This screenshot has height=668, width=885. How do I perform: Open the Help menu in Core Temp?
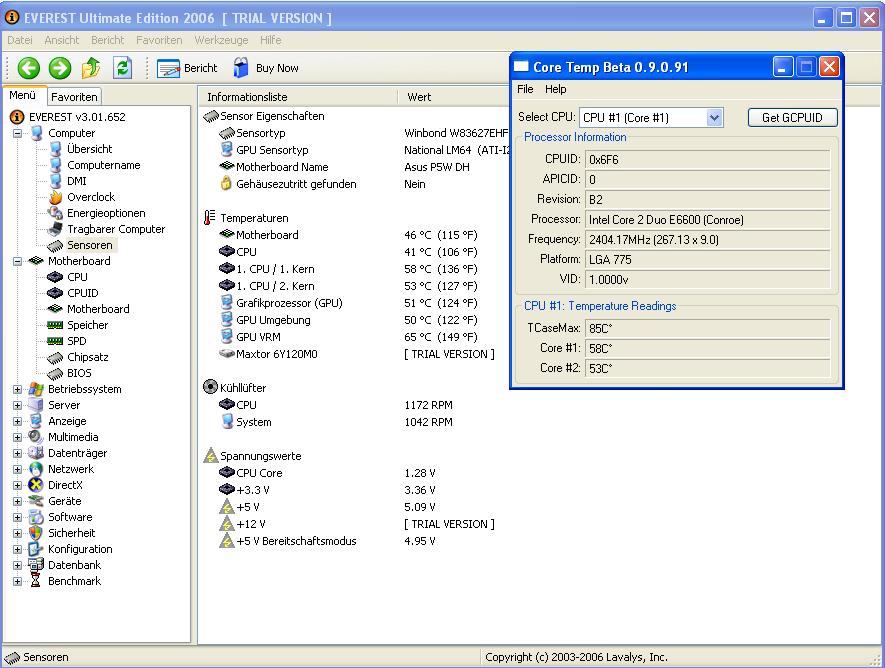(555, 89)
